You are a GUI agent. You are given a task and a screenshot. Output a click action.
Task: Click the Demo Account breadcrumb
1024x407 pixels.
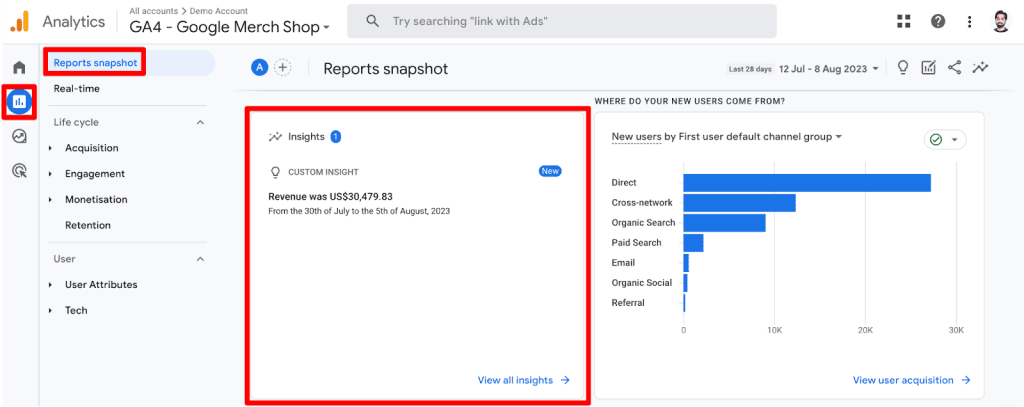point(219,10)
